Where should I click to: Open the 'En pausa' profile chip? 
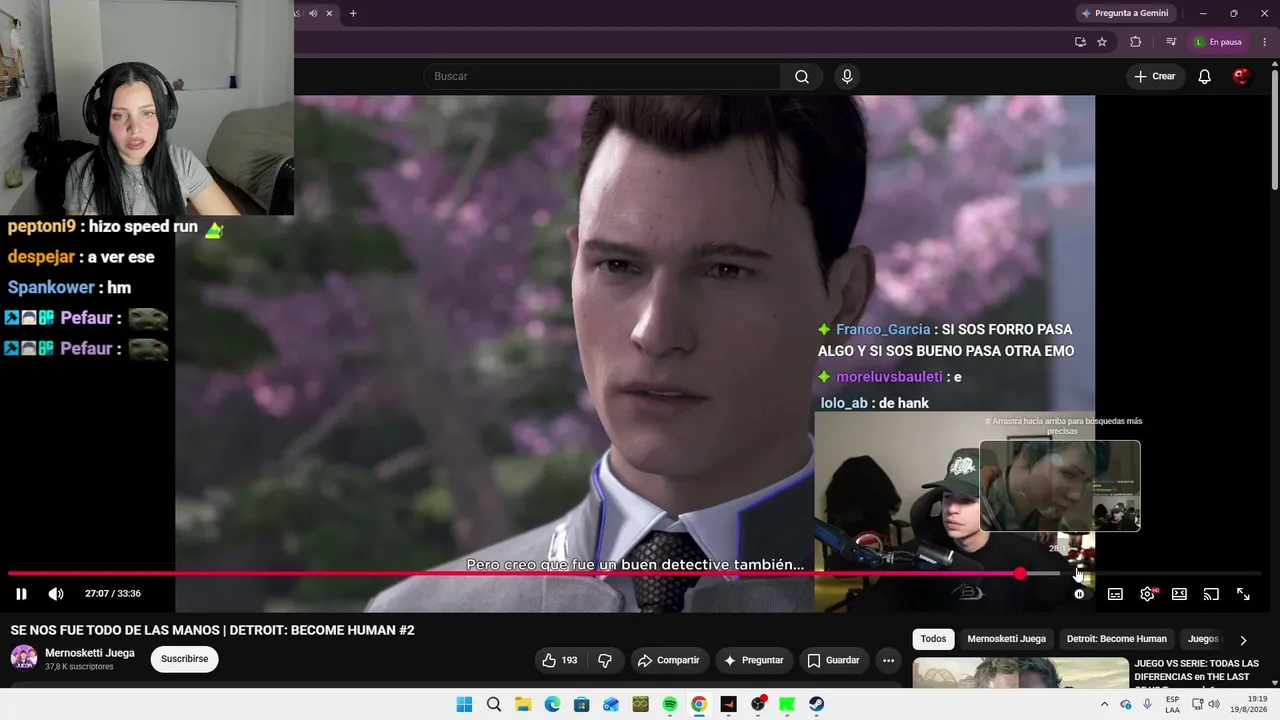click(1218, 42)
